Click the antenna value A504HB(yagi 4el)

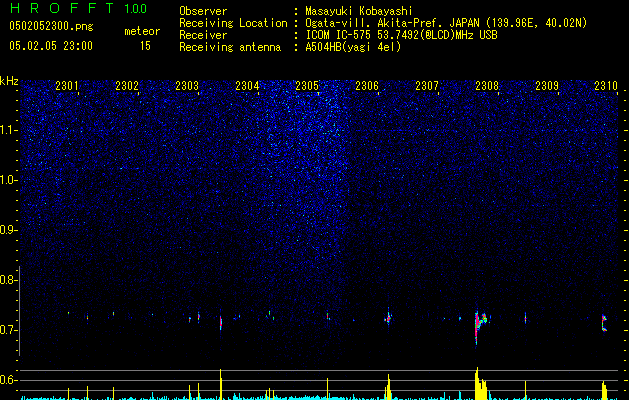pyautogui.click(x=353, y=47)
